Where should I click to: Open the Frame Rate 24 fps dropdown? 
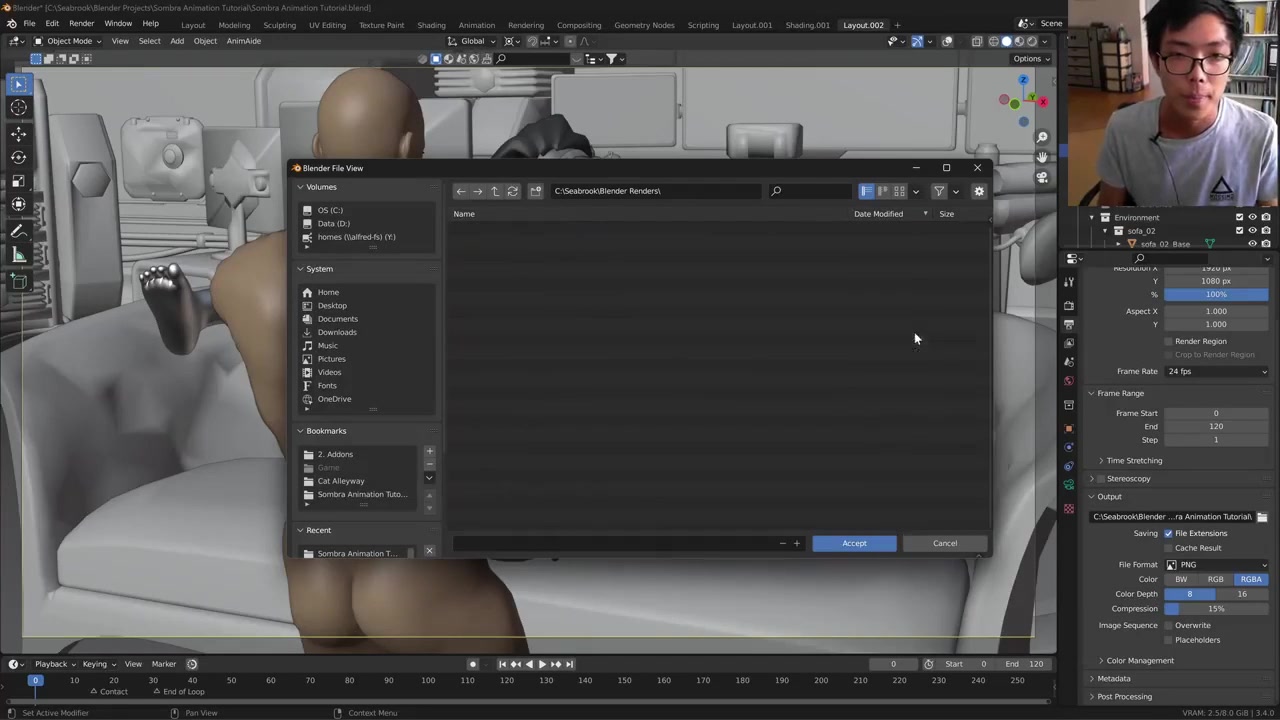[x=1216, y=371]
